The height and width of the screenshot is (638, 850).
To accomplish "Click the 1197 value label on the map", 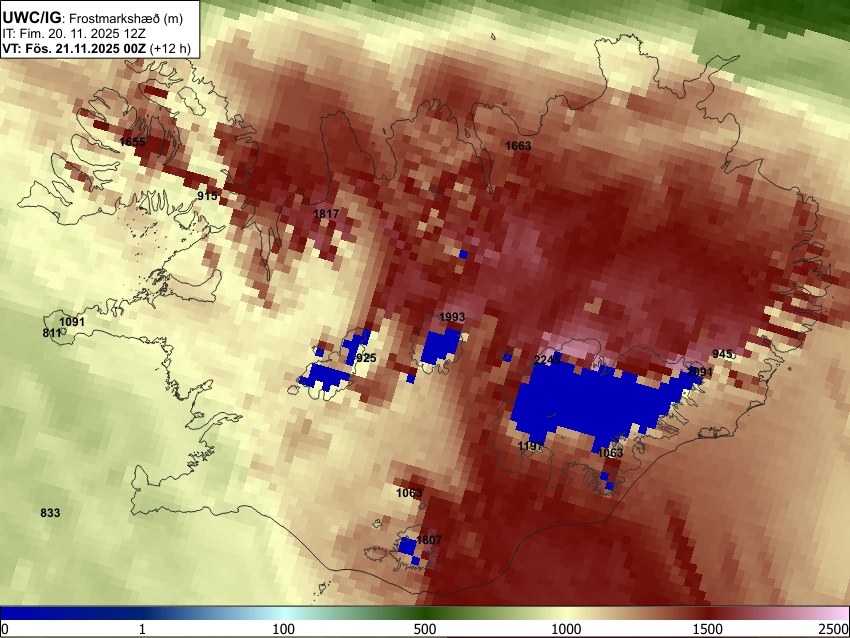I will (531, 446).
